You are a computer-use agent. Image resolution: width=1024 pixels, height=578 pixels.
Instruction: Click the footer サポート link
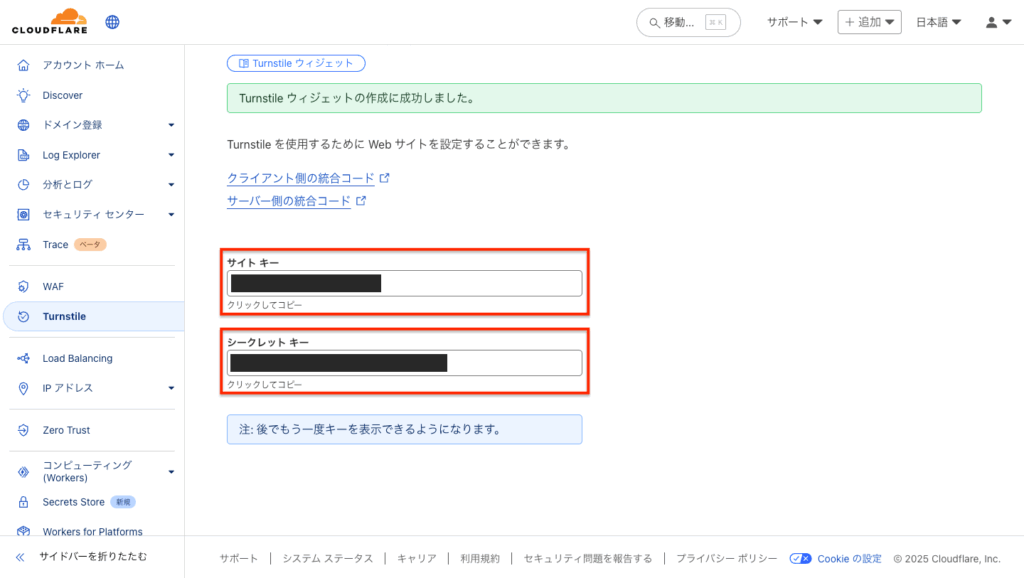(238, 558)
